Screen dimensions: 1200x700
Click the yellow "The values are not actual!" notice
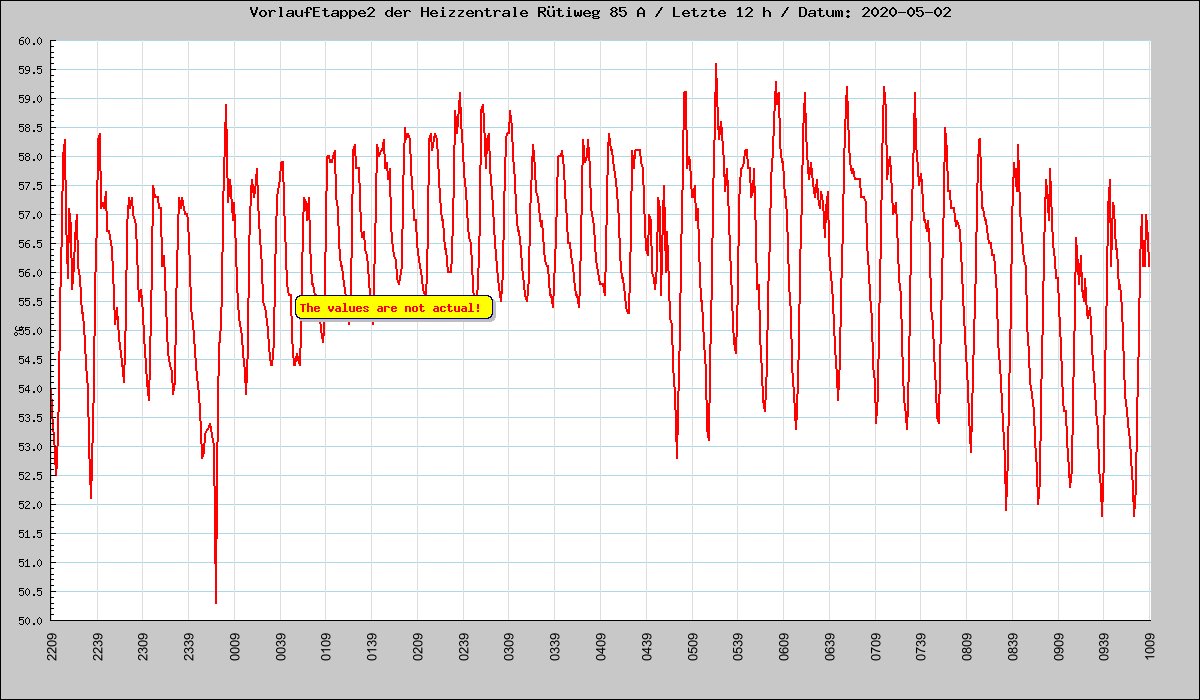tap(394, 308)
